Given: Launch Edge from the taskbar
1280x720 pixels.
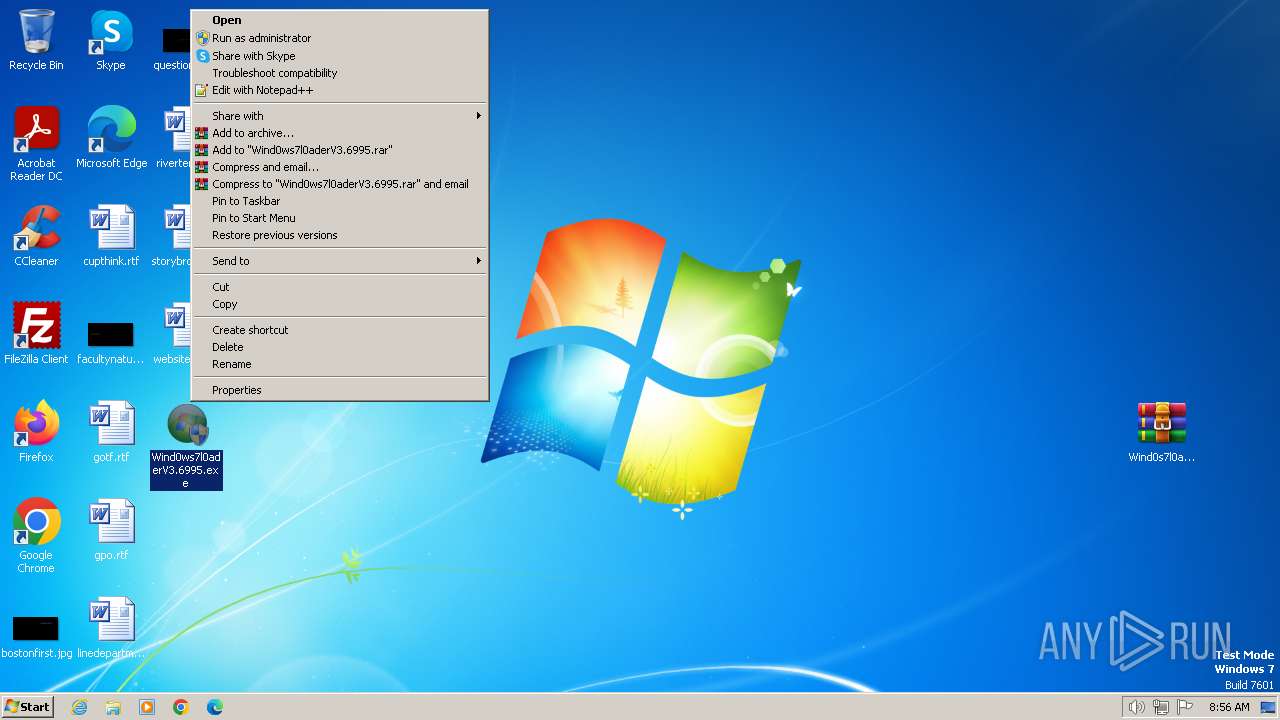Looking at the screenshot, I should (215, 707).
